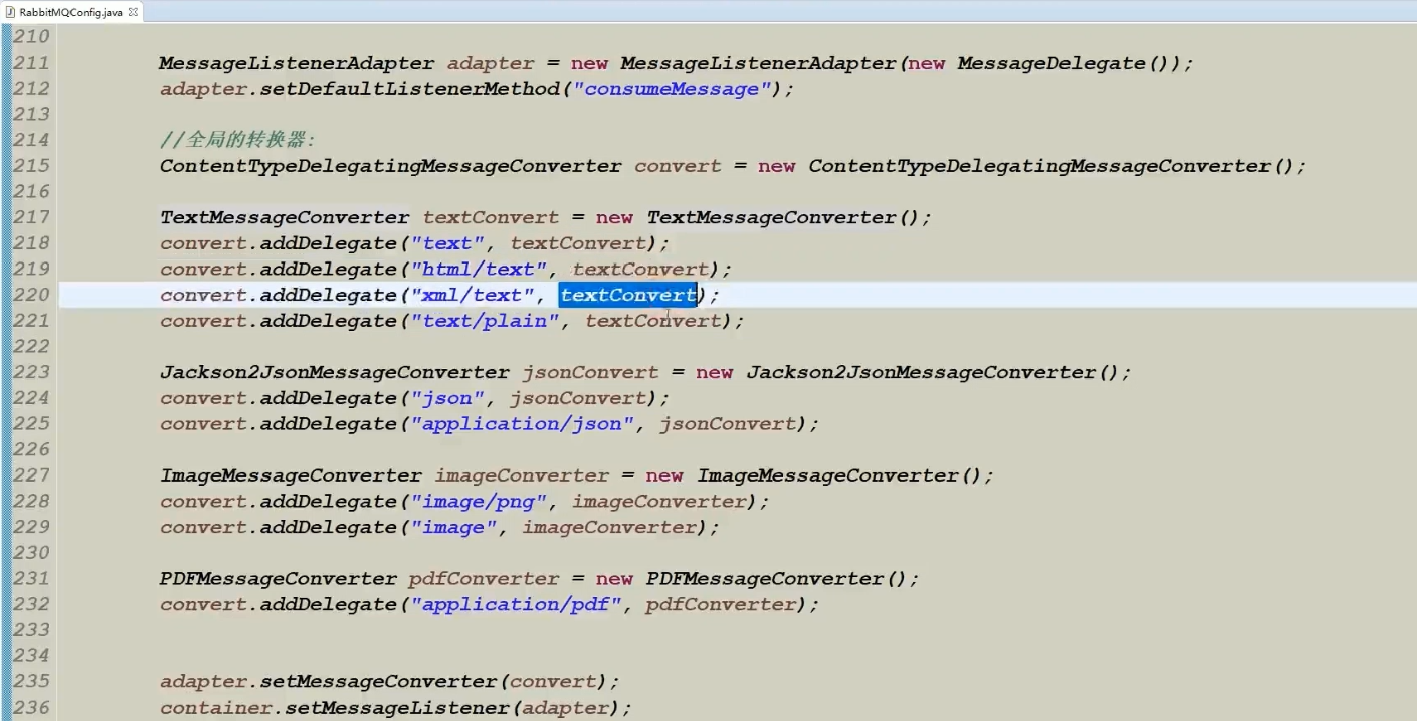This screenshot has height=721, width=1417.
Task: Click the ContentTypeDelegatingMessageConverter constructor on line 215
Action: click(x=1038, y=166)
